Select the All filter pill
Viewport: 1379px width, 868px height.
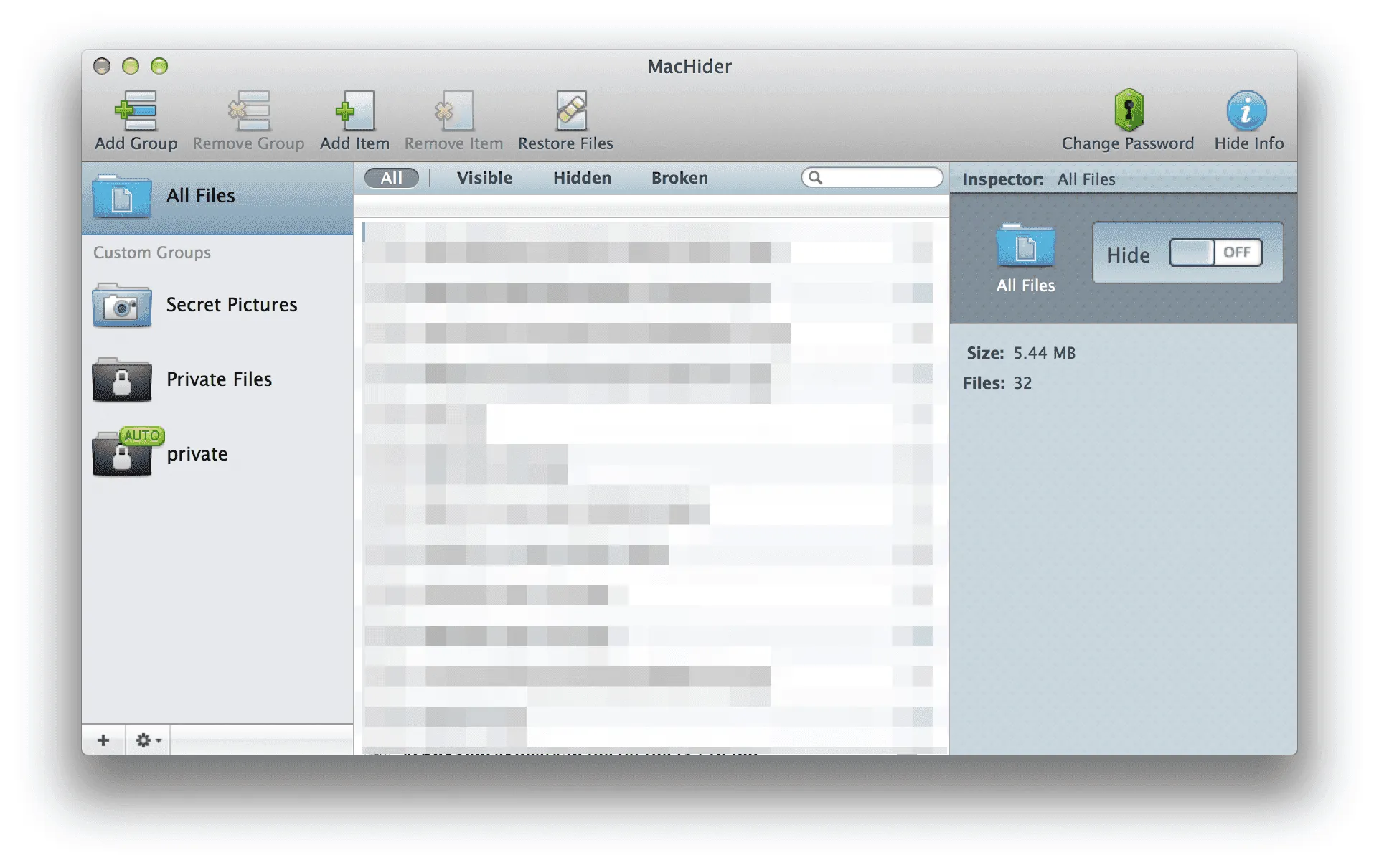[x=391, y=178]
